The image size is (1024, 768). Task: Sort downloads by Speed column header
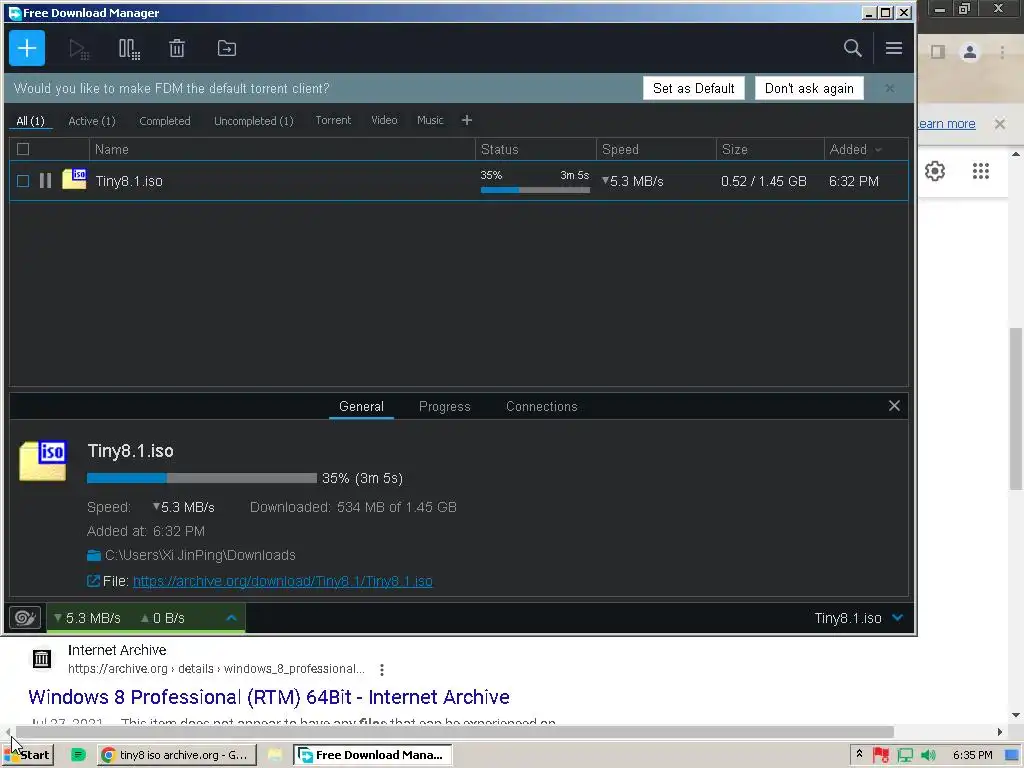(x=656, y=150)
